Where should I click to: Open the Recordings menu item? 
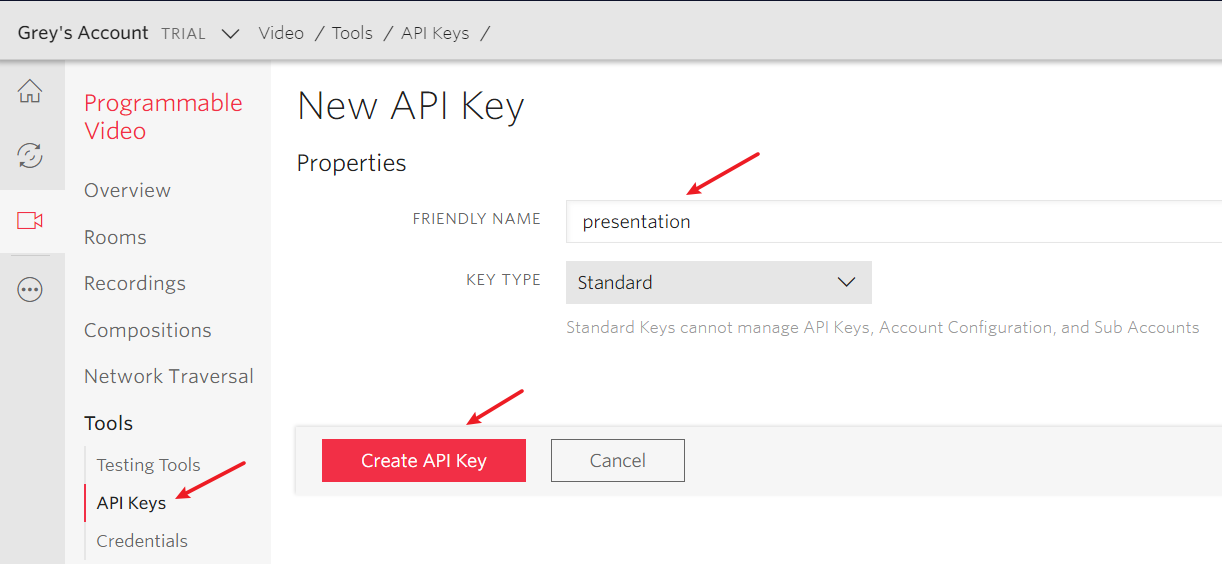point(135,283)
